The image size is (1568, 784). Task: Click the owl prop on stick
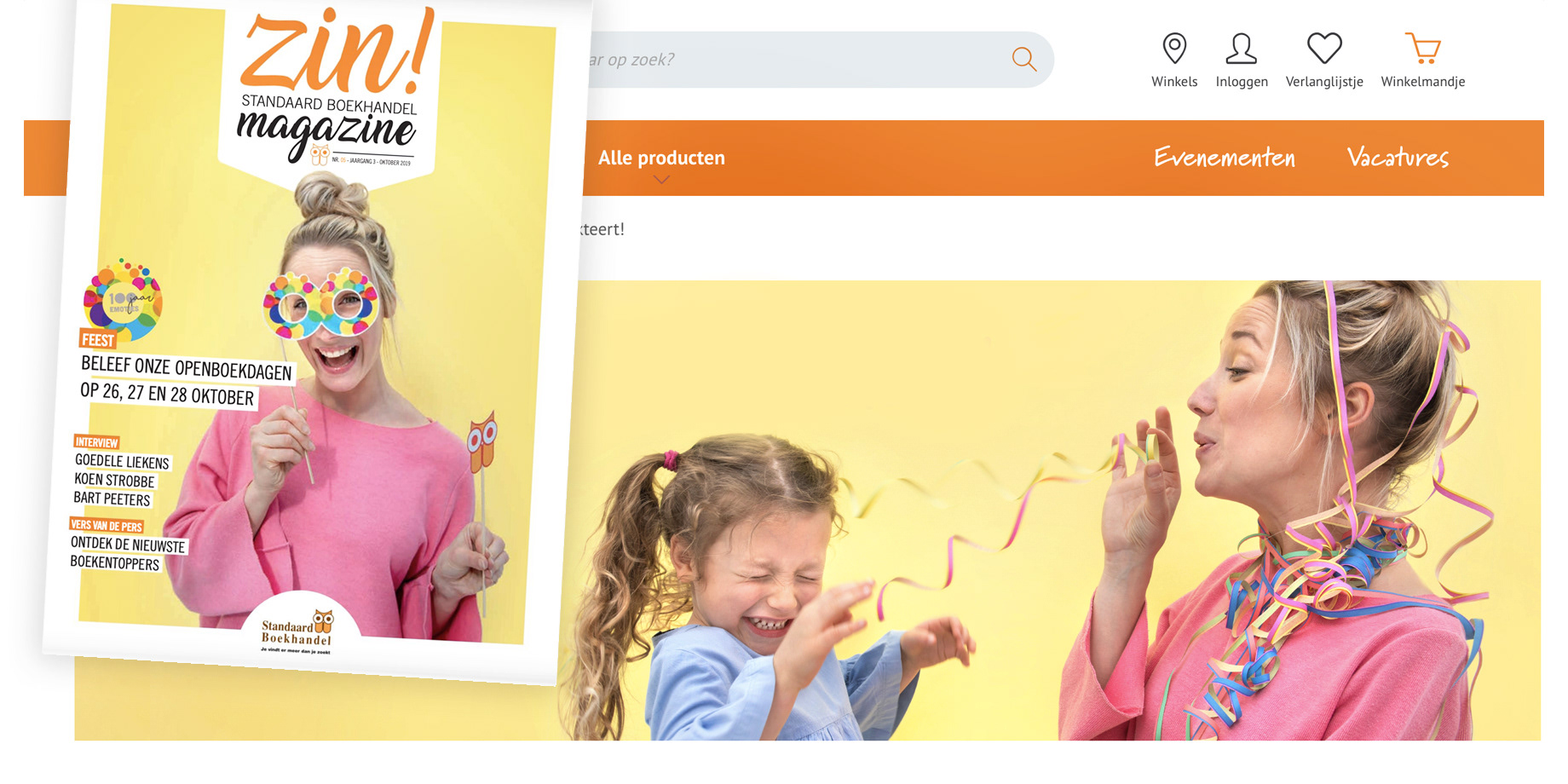482,441
